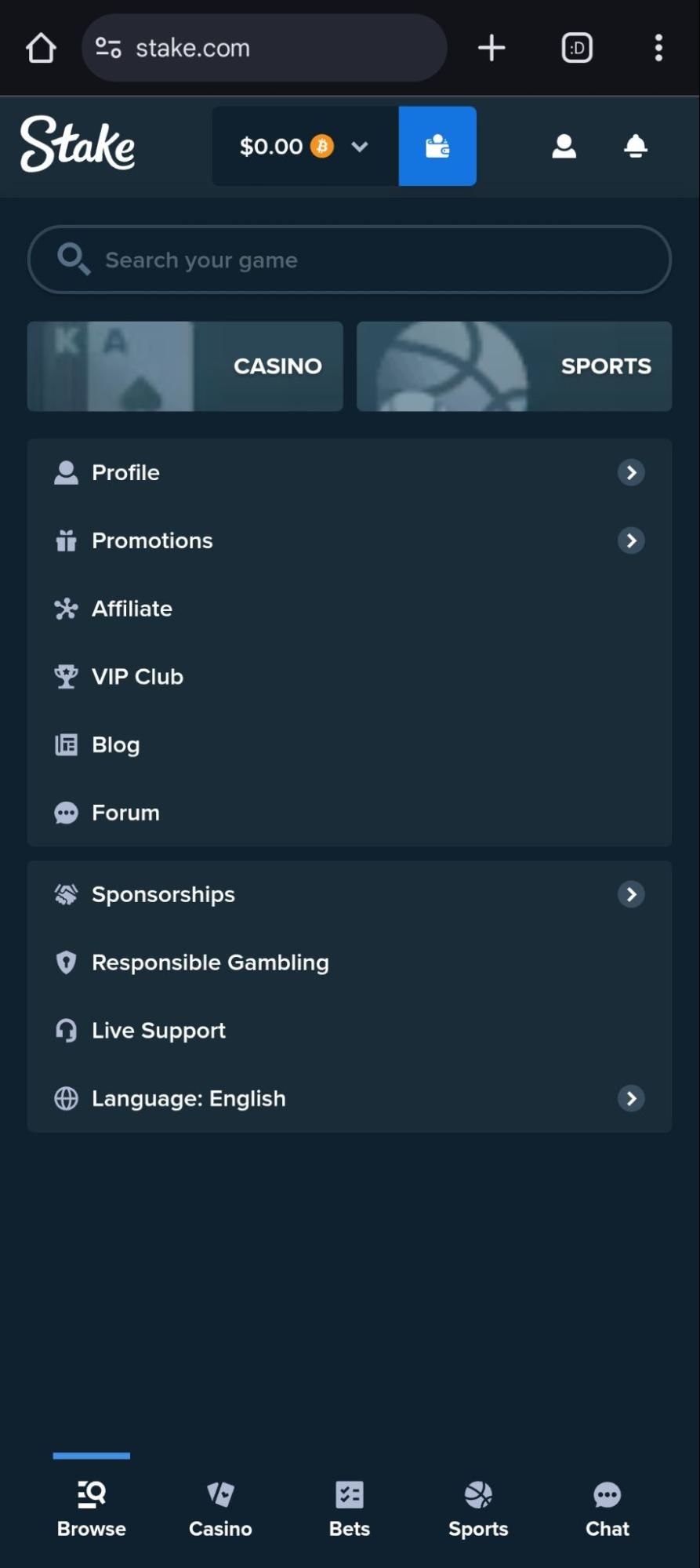Open Chat from bottom navigation

tap(608, 1509)
